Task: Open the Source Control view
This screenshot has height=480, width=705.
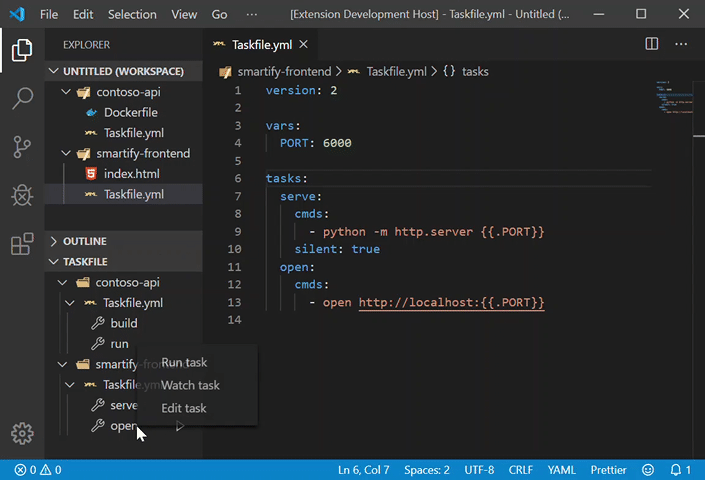Action: 22,147
